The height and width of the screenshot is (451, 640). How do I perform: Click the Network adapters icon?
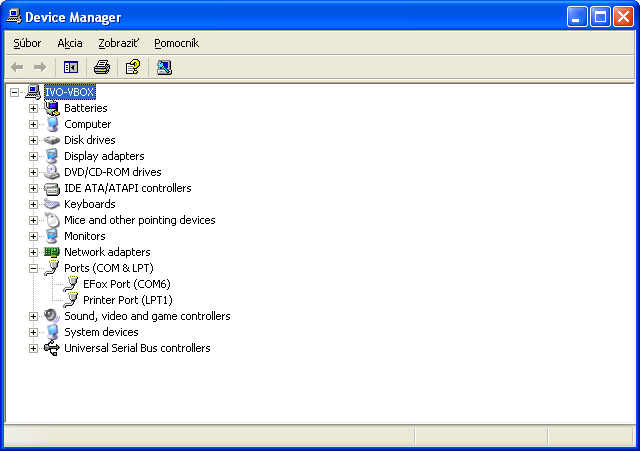pyautogui.click(x=52, y=252)
